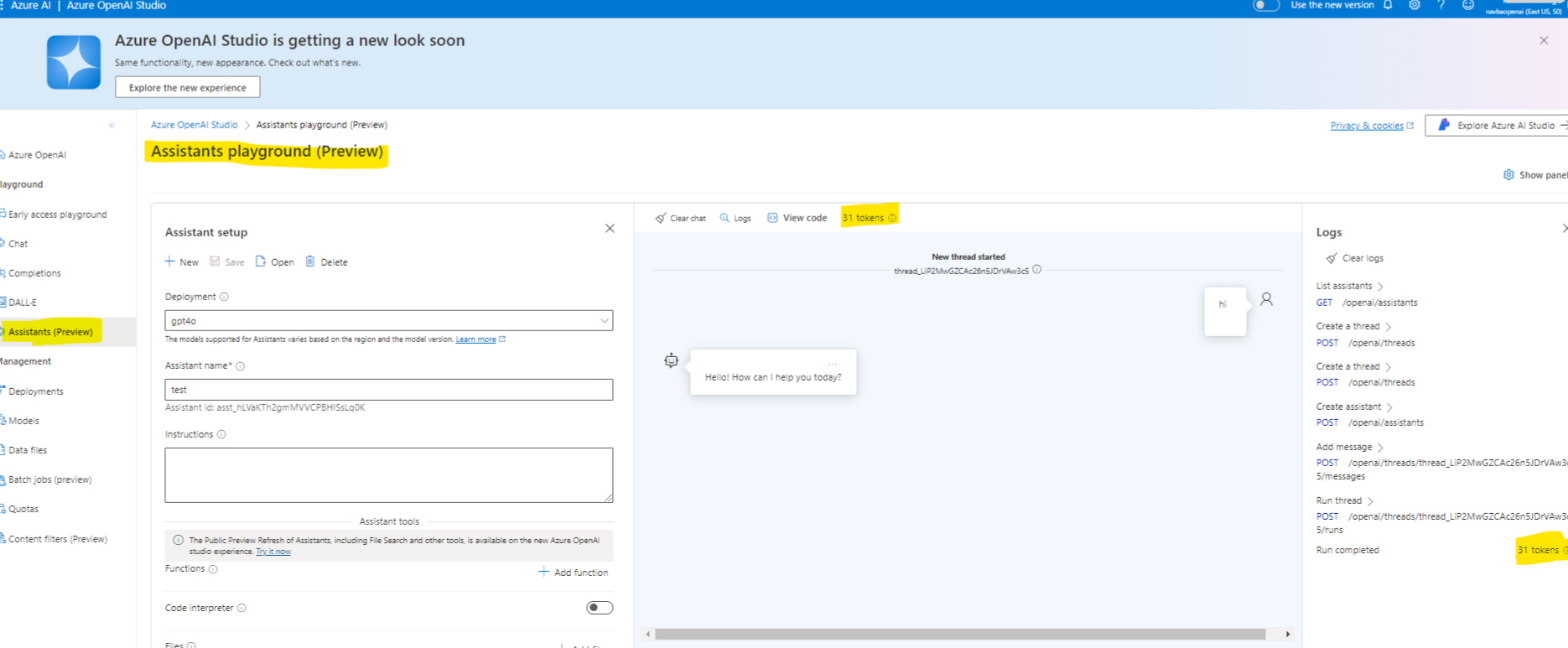Viewport: 1568px width, 648px height.
Task: Show the Functions info icon
Action: (213, 569)
